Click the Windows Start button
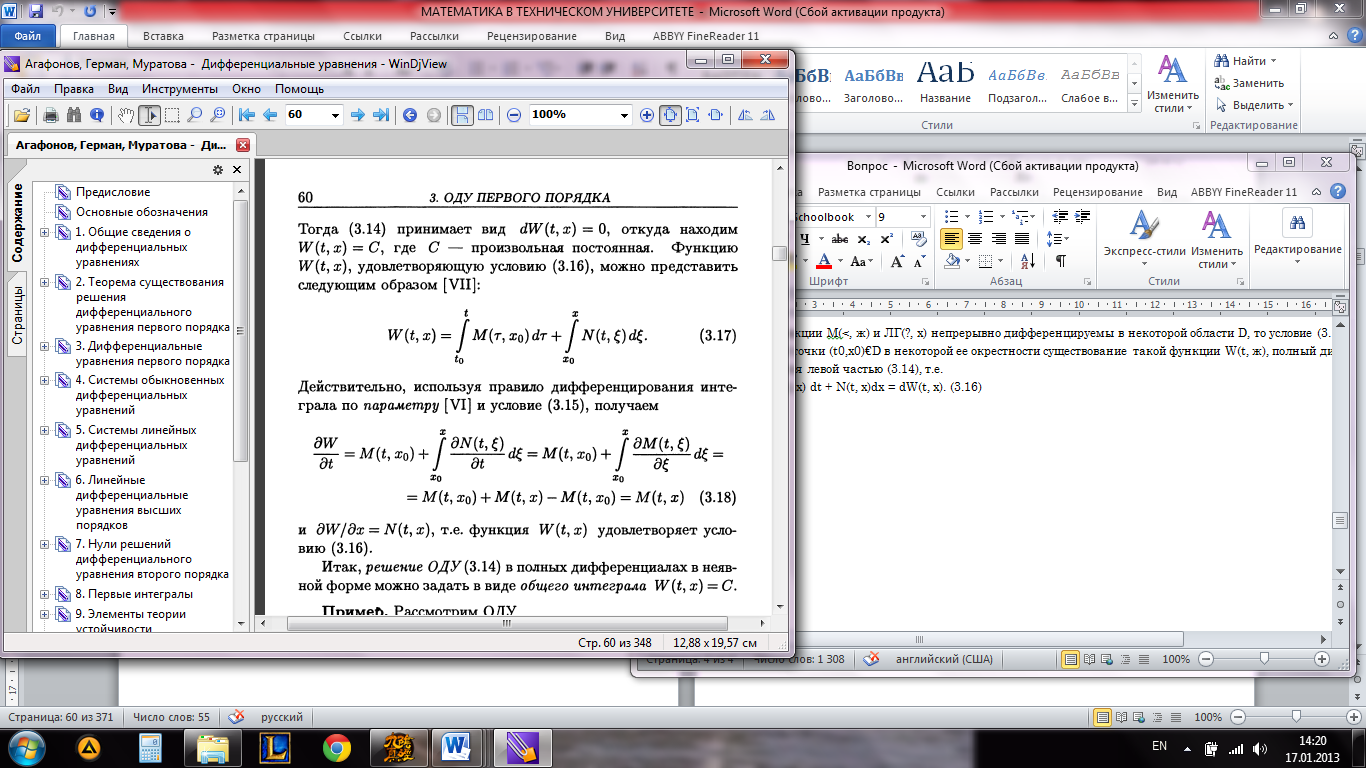 point(27,746)
